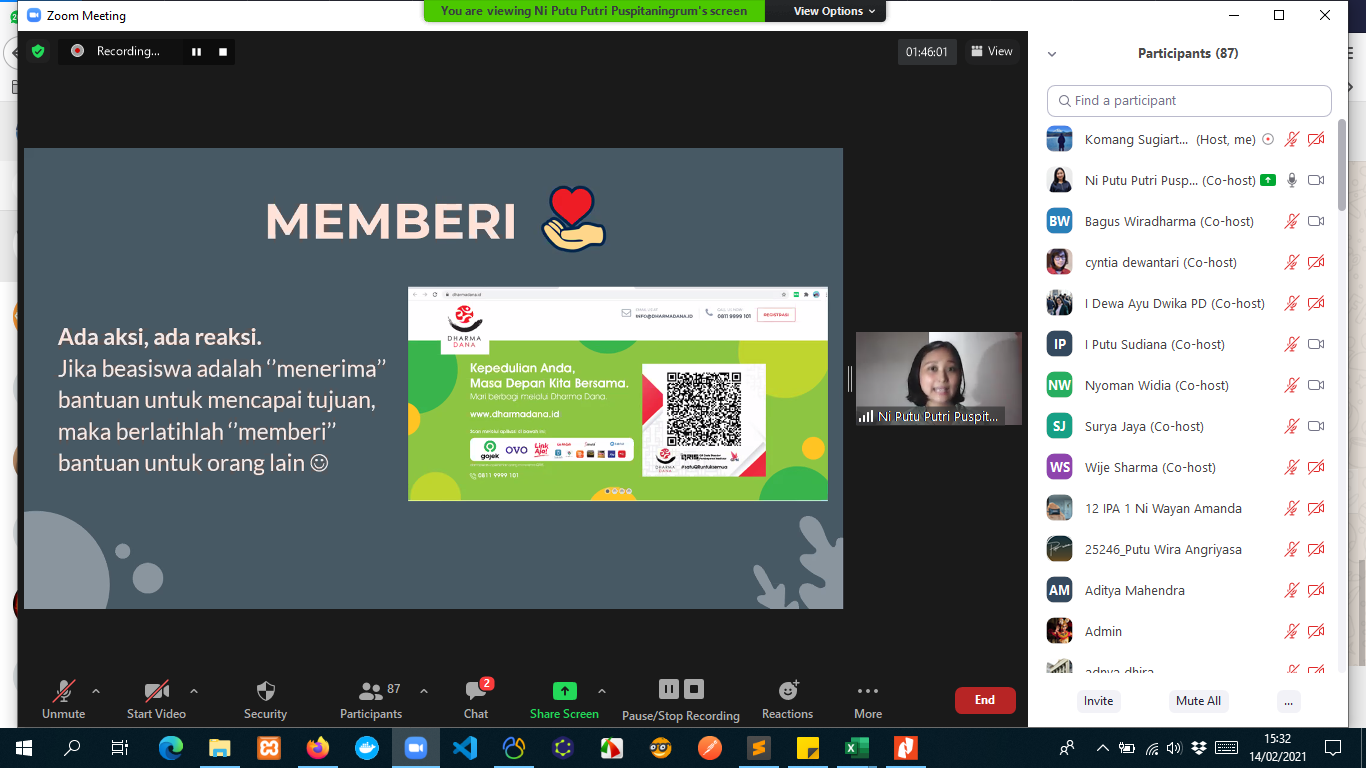Screen dimensions: 1366x768
Task: Open Participants panel from toolbar
Action: coord(371,692)
